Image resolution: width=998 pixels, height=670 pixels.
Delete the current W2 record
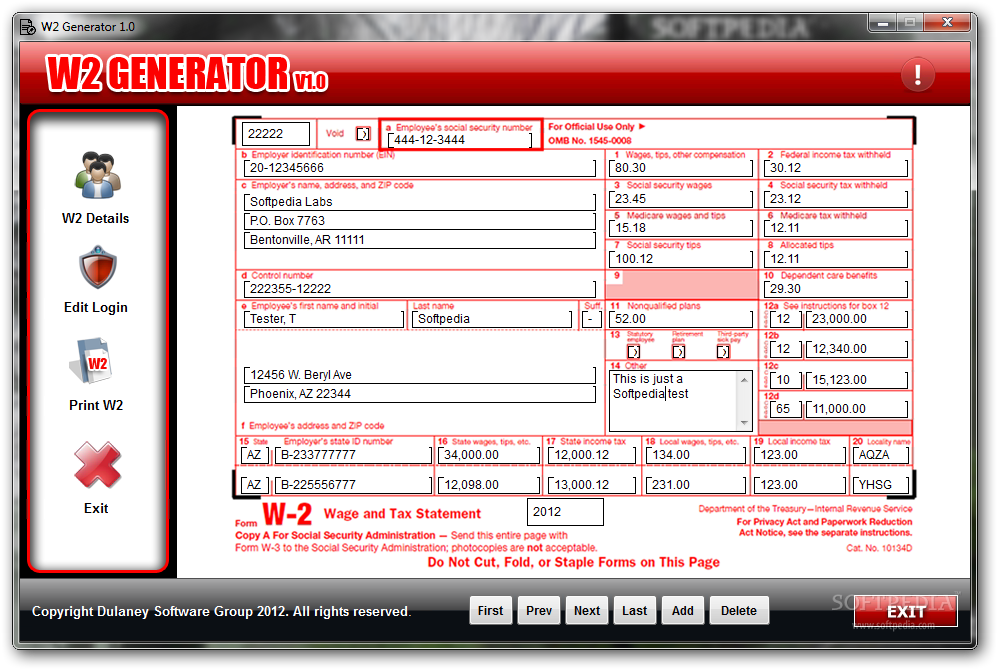pyautogui.click(x=739, y=611)
